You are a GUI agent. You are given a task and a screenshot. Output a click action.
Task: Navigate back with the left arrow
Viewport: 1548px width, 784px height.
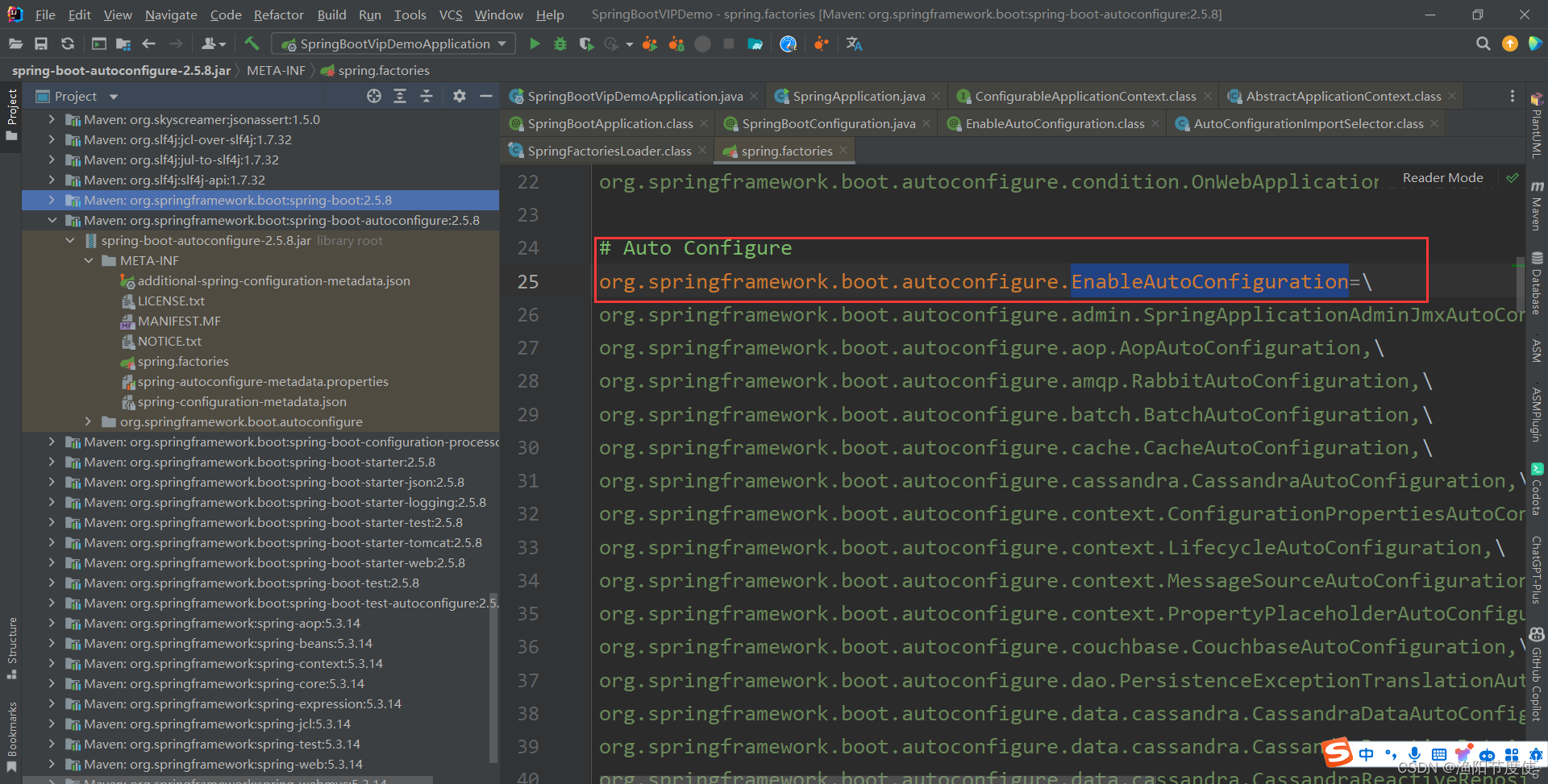tap(148, 44)
